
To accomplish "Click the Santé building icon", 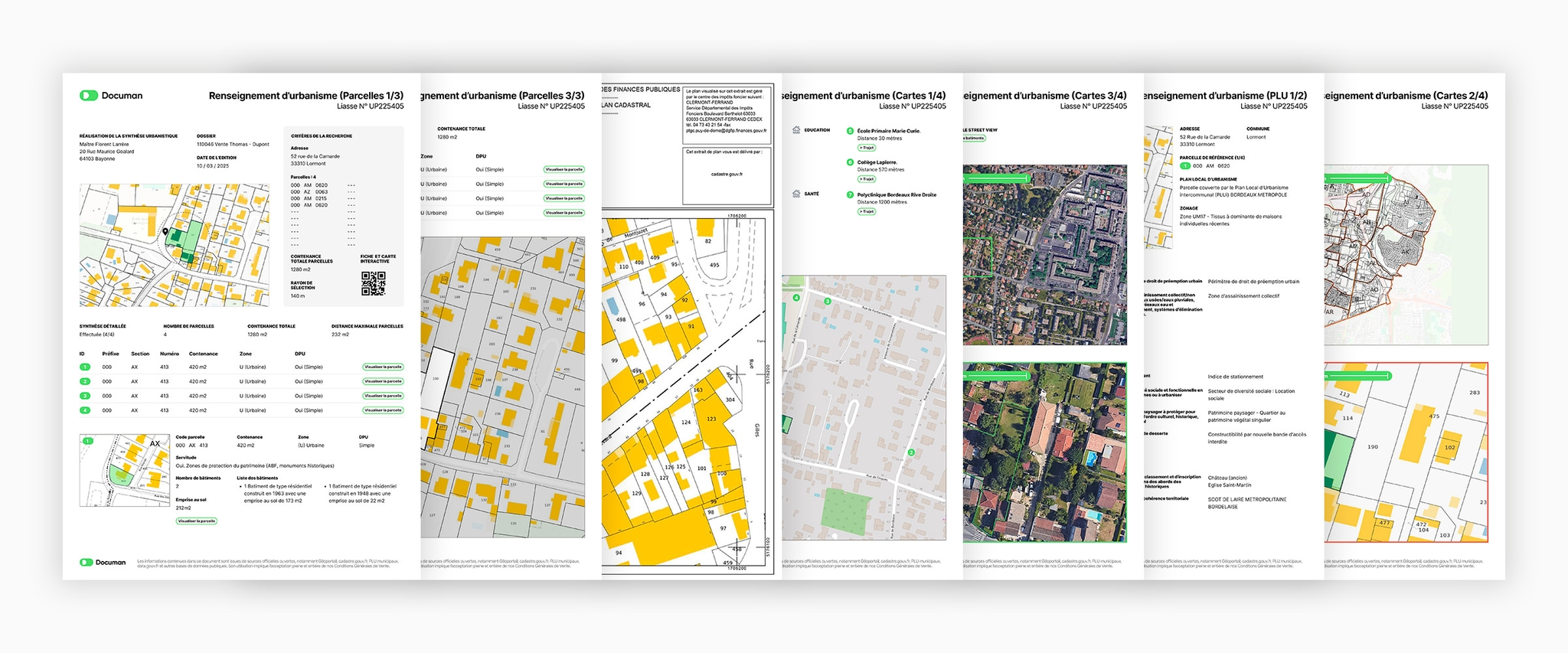I will [796, 194].
